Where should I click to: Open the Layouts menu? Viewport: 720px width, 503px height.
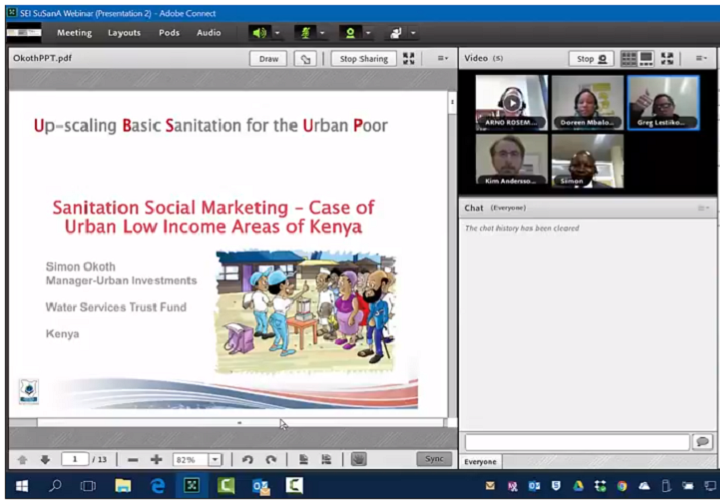124,33
